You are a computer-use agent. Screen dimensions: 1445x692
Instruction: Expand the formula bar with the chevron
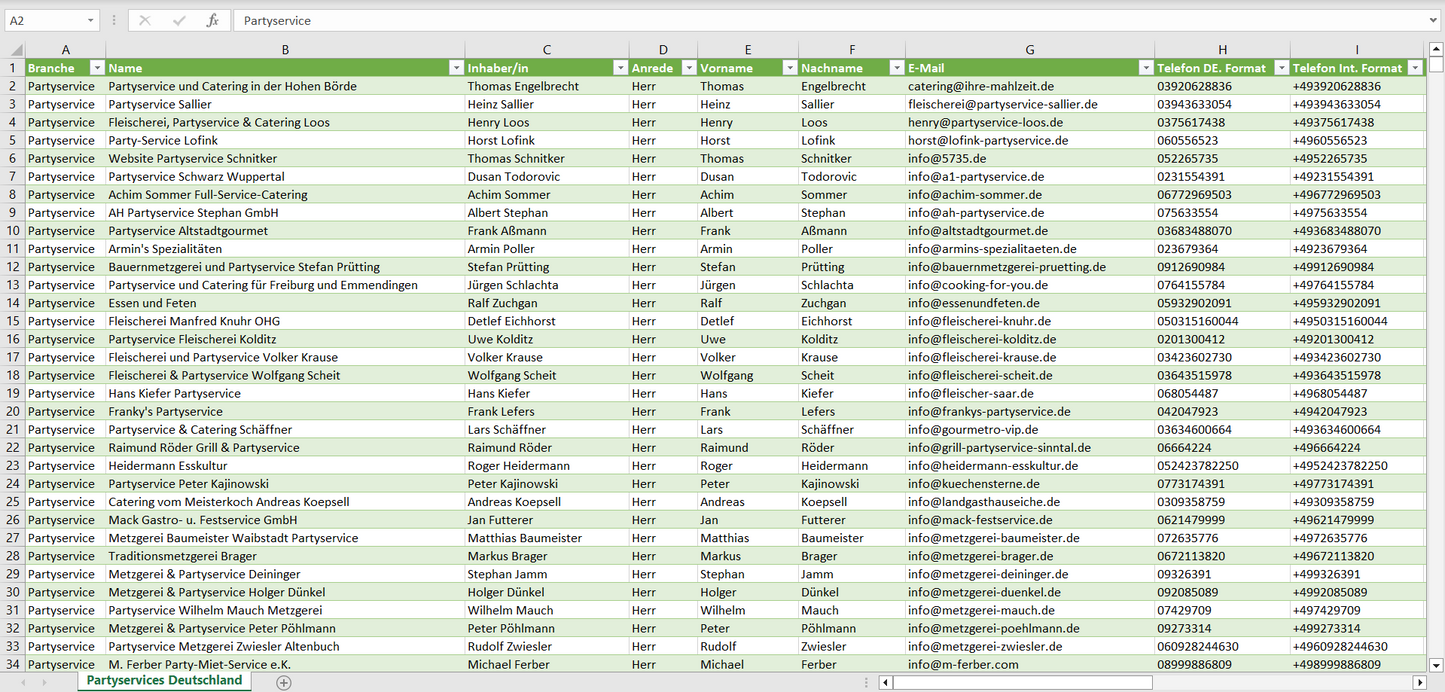1434,20
